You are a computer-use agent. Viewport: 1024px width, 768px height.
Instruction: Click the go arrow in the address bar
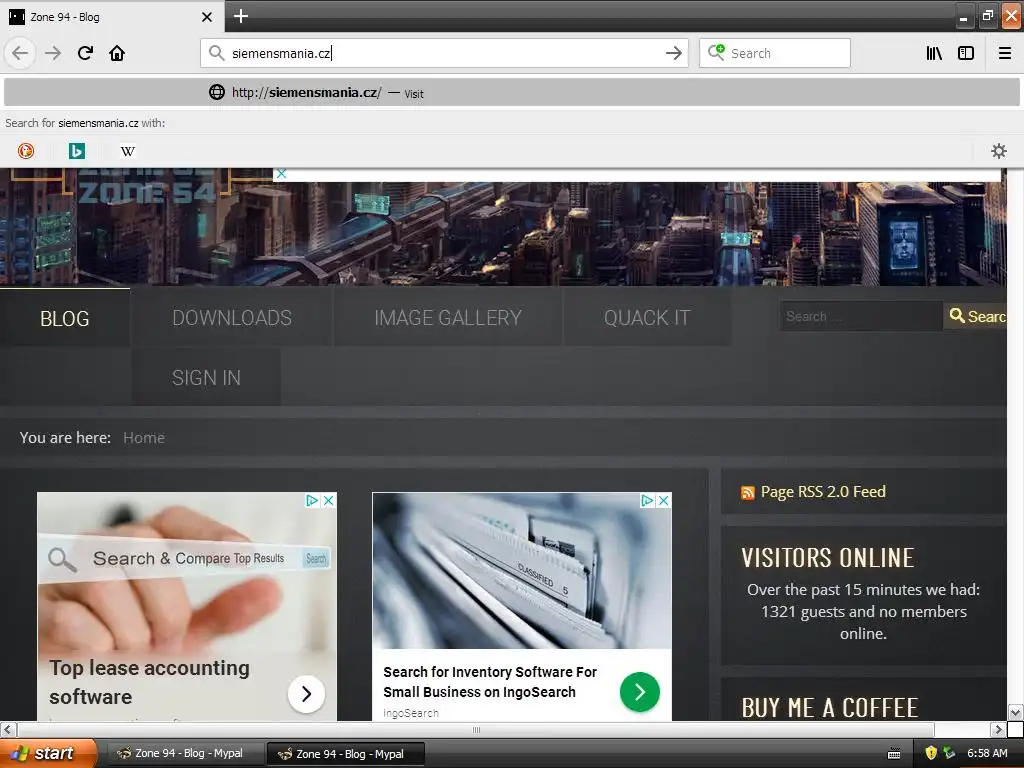[x=673, y=53]
